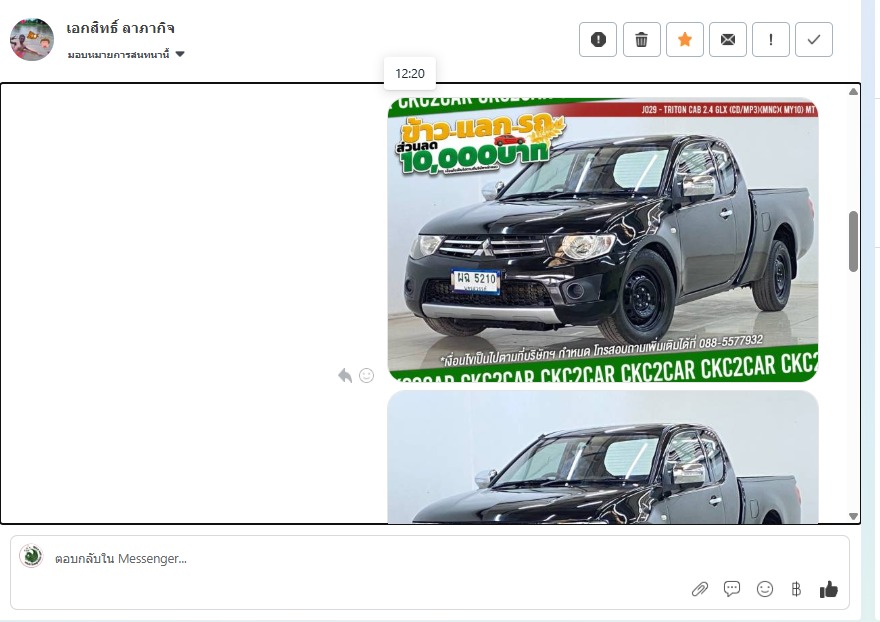Screen dimensions: 880x622
Task: Open emoji picker in reply box
Action: click(x=765, y=589)
